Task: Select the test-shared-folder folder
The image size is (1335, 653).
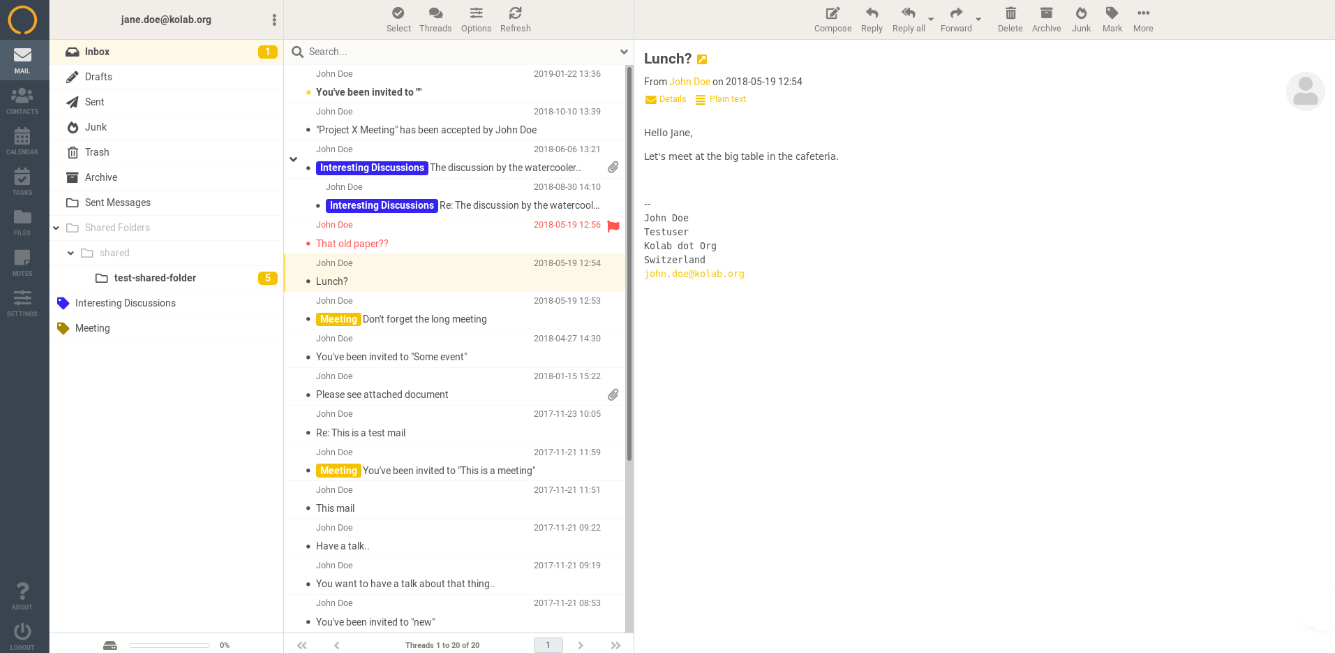Action: click(154, 278)
